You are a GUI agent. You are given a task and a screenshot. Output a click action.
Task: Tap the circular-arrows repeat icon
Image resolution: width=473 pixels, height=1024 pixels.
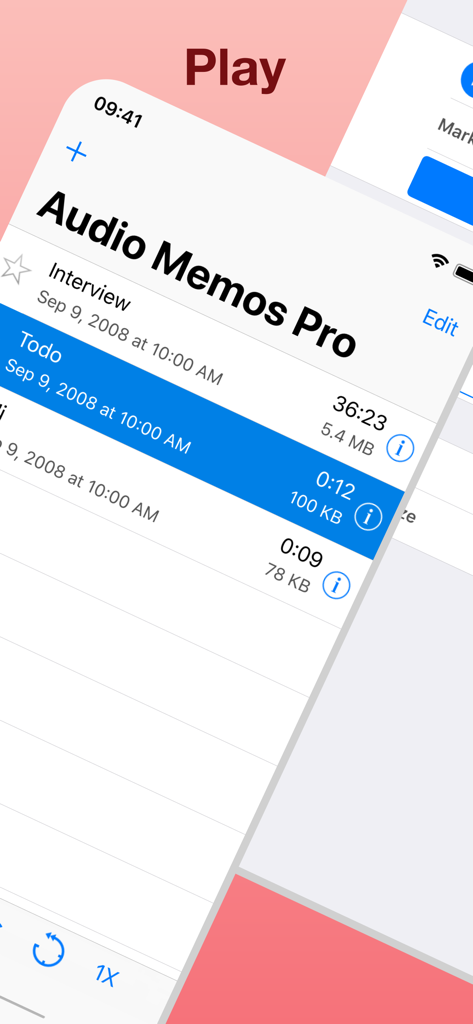pos(49,950)
